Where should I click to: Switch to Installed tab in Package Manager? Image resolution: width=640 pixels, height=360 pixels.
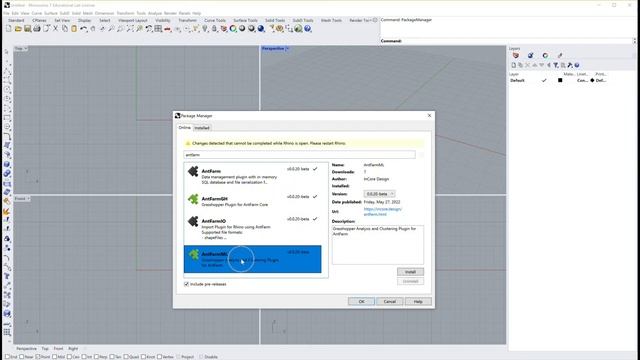(202, 128)
